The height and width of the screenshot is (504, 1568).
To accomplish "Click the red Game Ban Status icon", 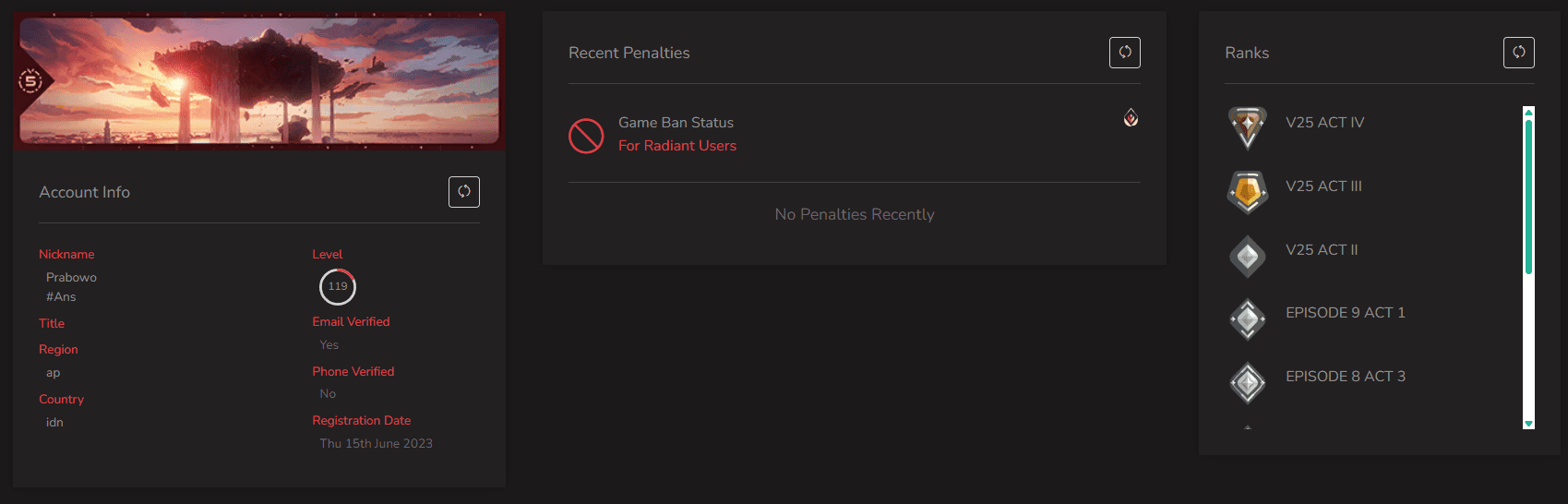I will (586, 136).
